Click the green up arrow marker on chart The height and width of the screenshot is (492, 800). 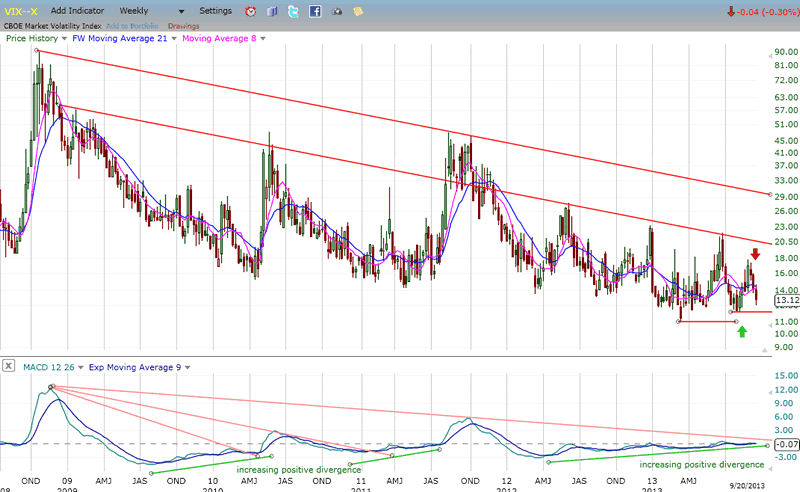(741, 330)
